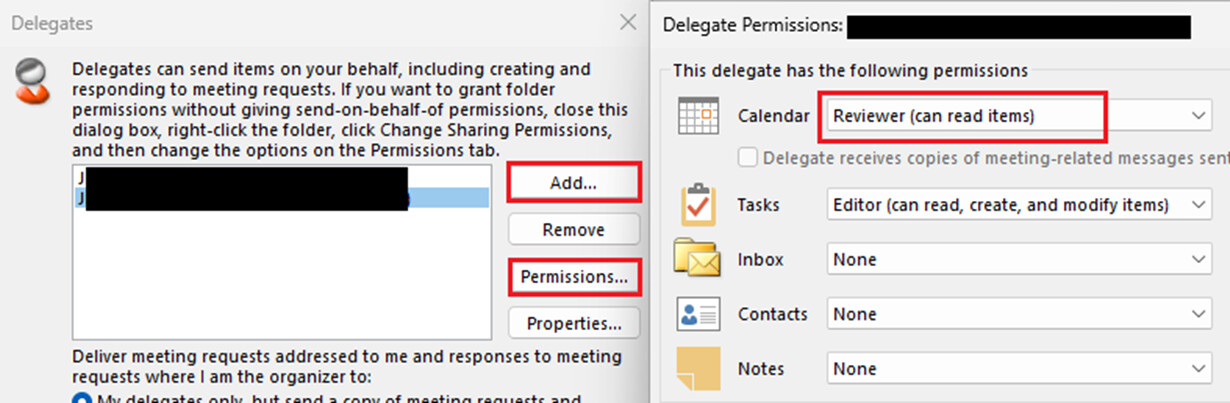
Task: Click the Add... button
Action: pos(574,183)
